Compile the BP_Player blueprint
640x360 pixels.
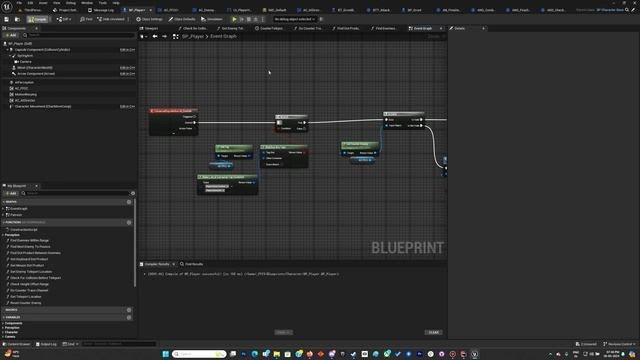click(38, 19)
